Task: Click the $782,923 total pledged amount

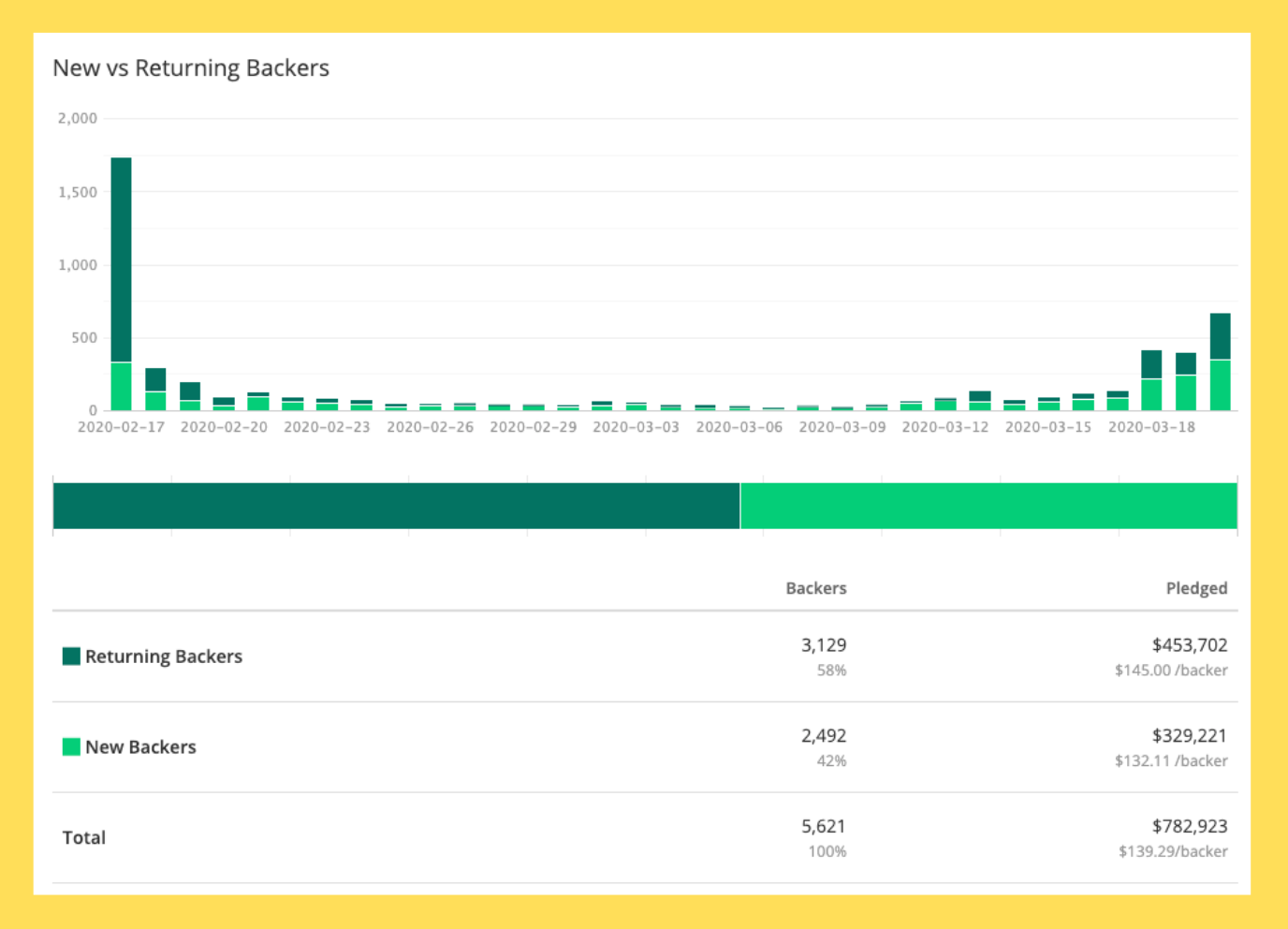Action: point(1190,827)
